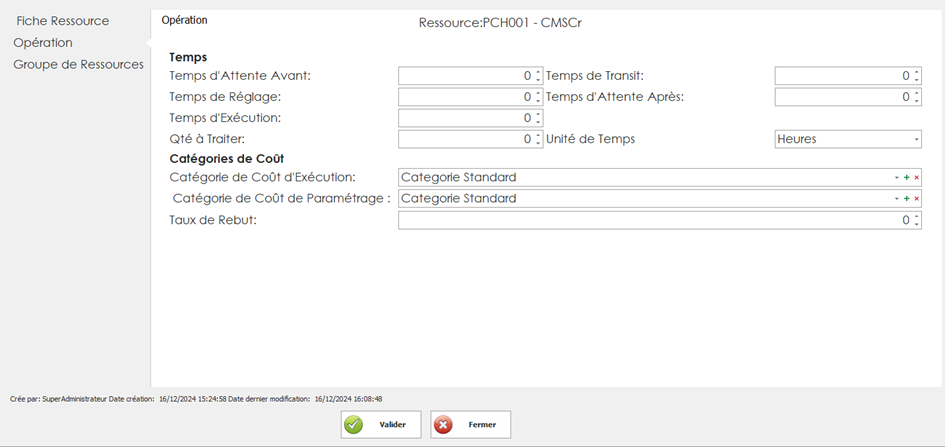The width and height of the screenshot is (945, 447).
Task: Click green plus icon for Catégorie de Coût de Paramétrage
Action: click(x=906, y=199)
